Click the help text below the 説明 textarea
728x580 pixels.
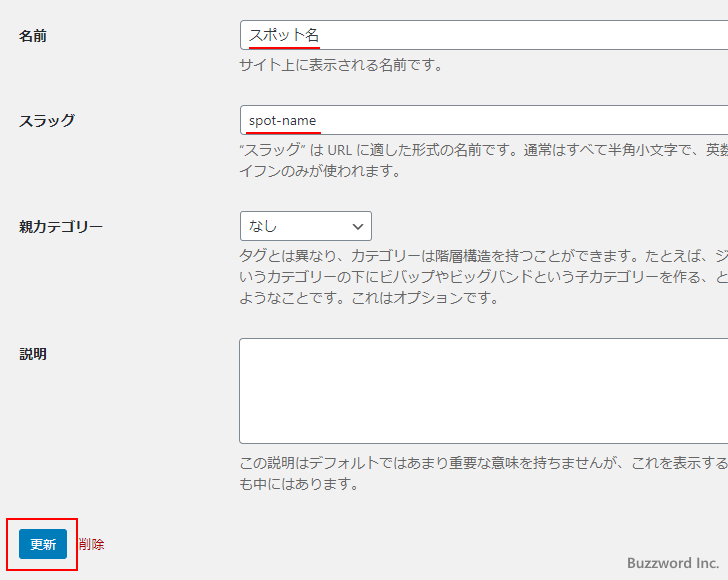[480, 473]
